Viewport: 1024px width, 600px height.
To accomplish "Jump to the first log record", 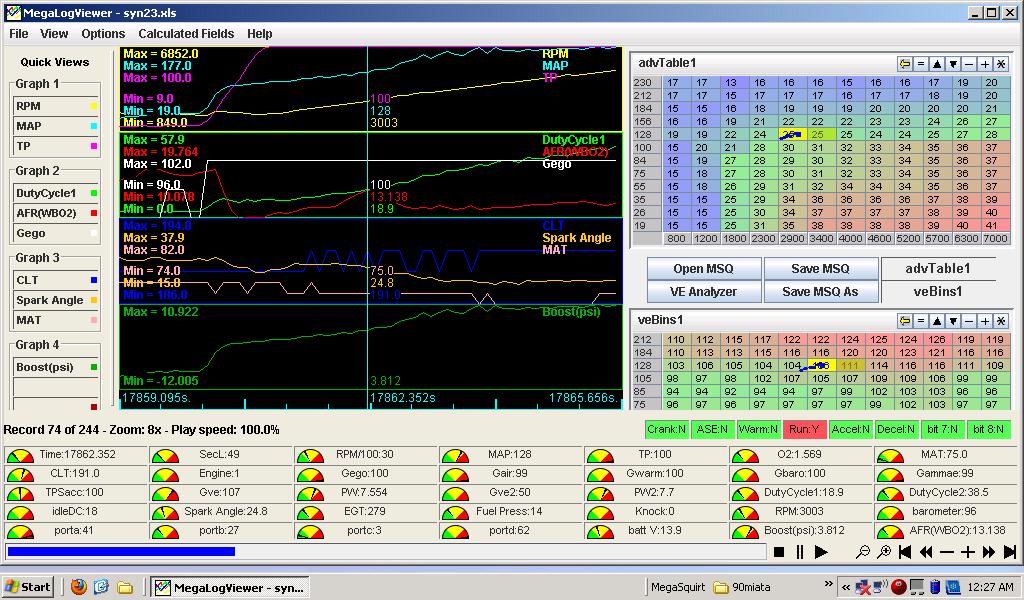I will tap(905, 552).
